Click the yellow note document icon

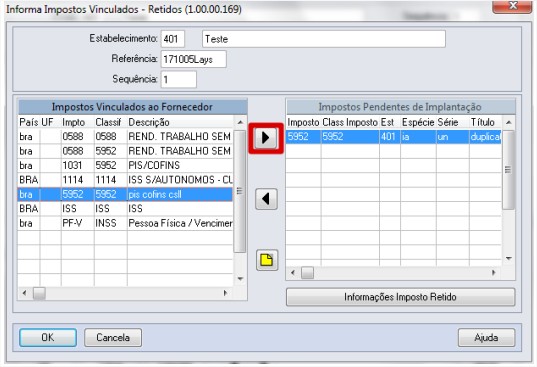click(267, 260)
